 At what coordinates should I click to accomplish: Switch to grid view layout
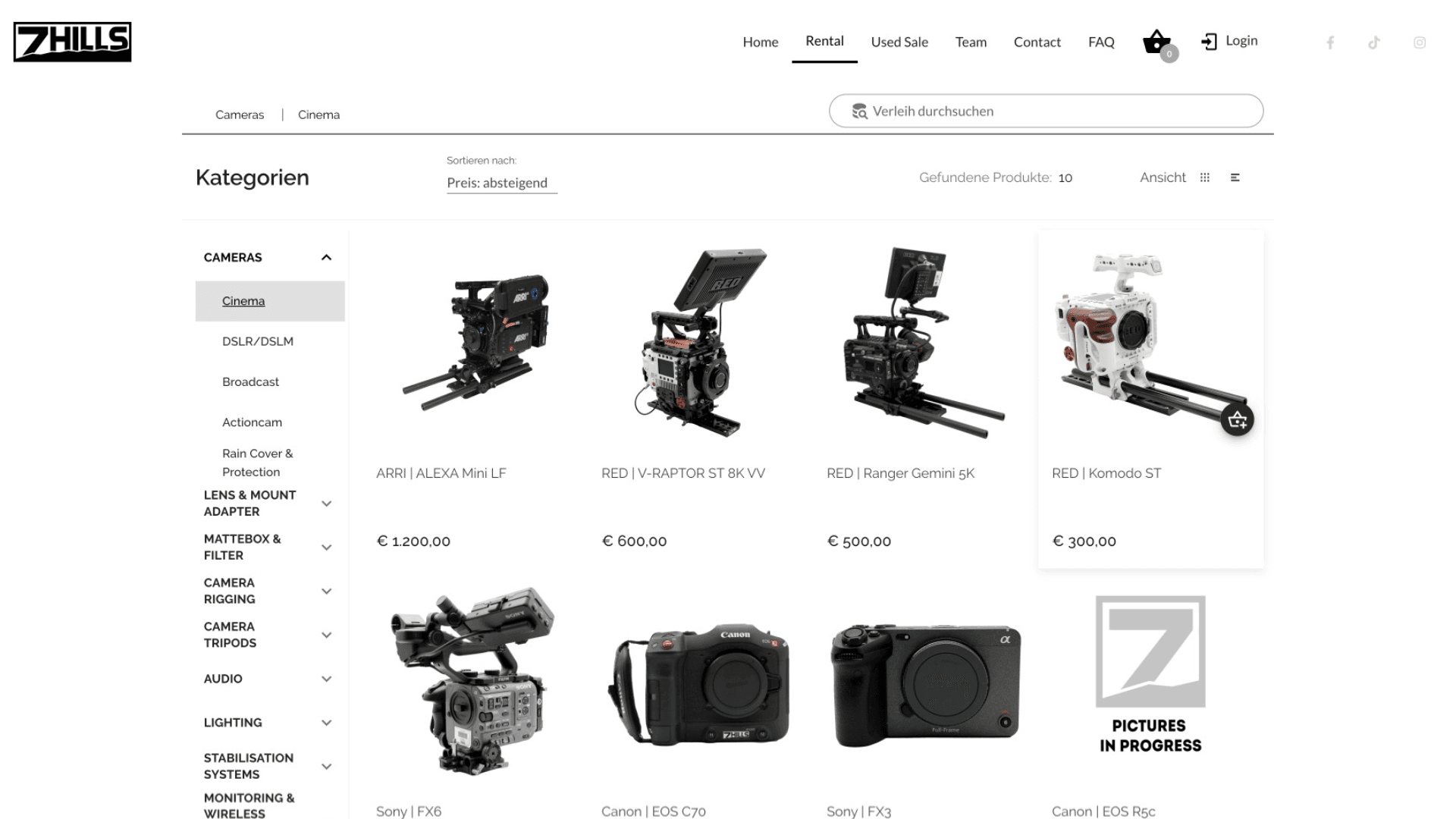1205,177
